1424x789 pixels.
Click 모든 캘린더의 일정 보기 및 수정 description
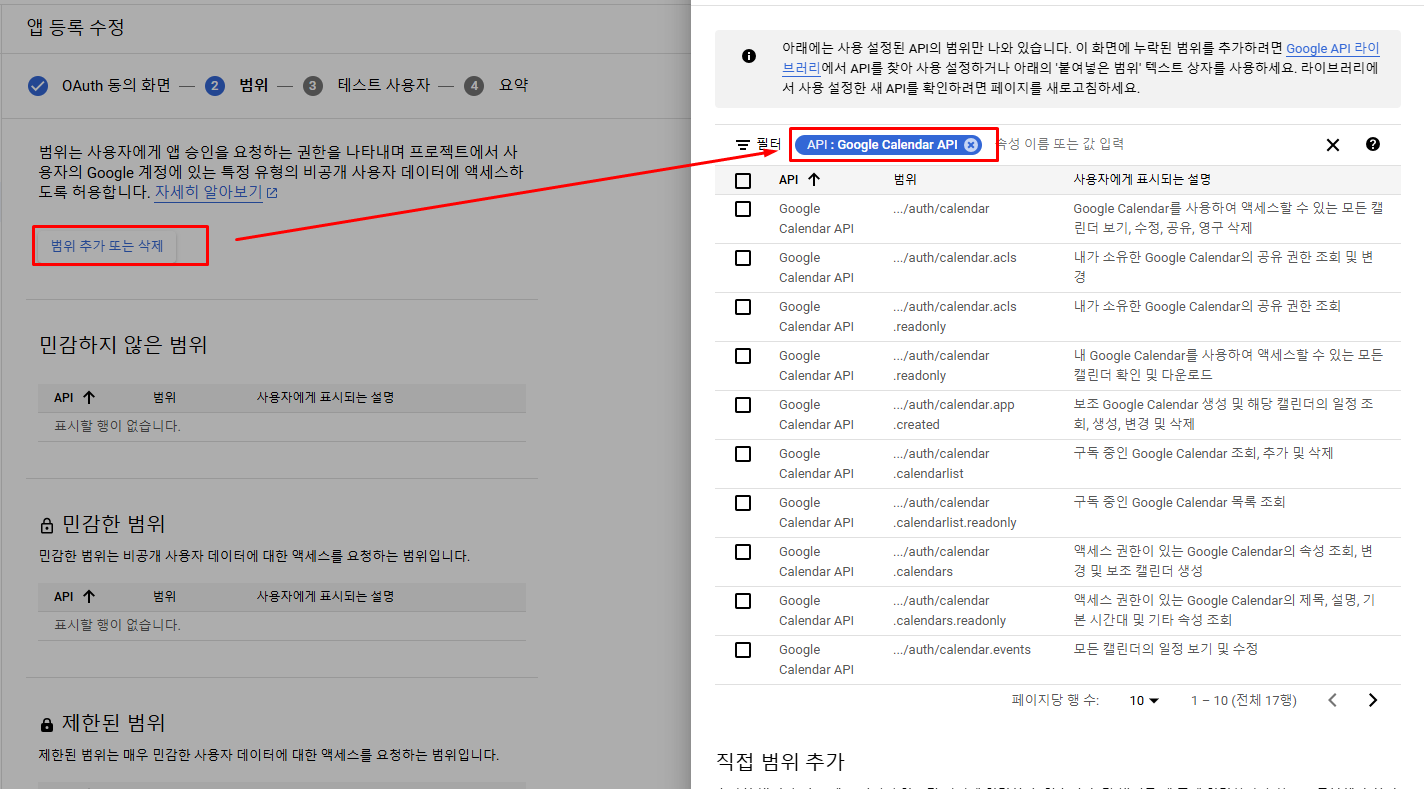tap(1165, 650)
